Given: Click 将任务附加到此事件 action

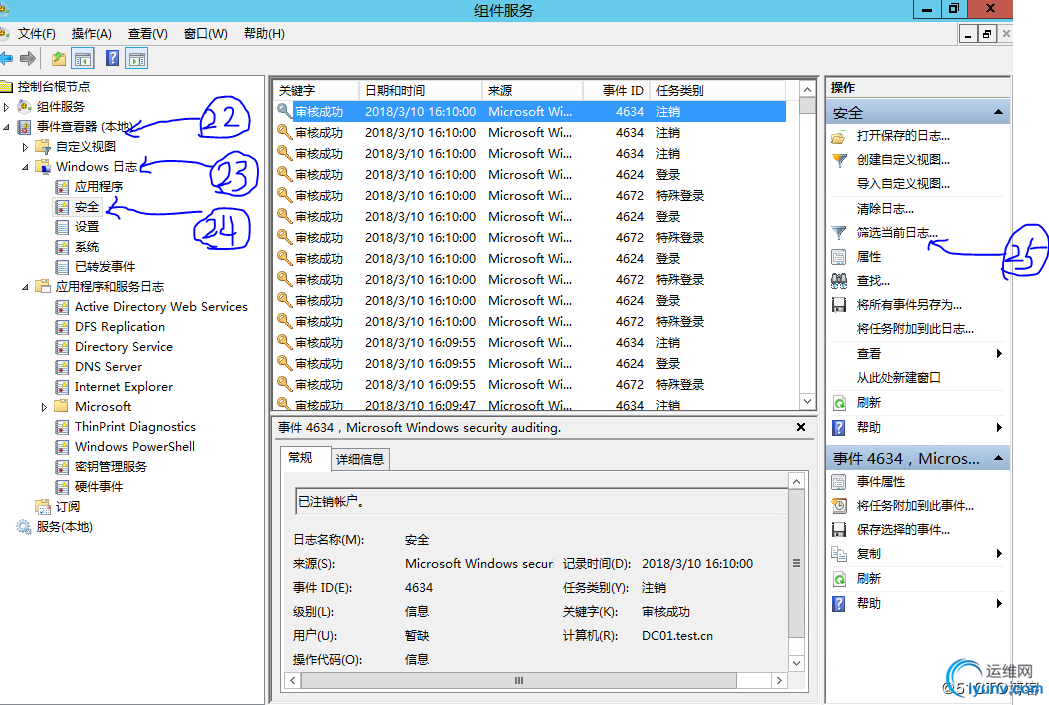Looking at the screenshot, I should 915,506.
